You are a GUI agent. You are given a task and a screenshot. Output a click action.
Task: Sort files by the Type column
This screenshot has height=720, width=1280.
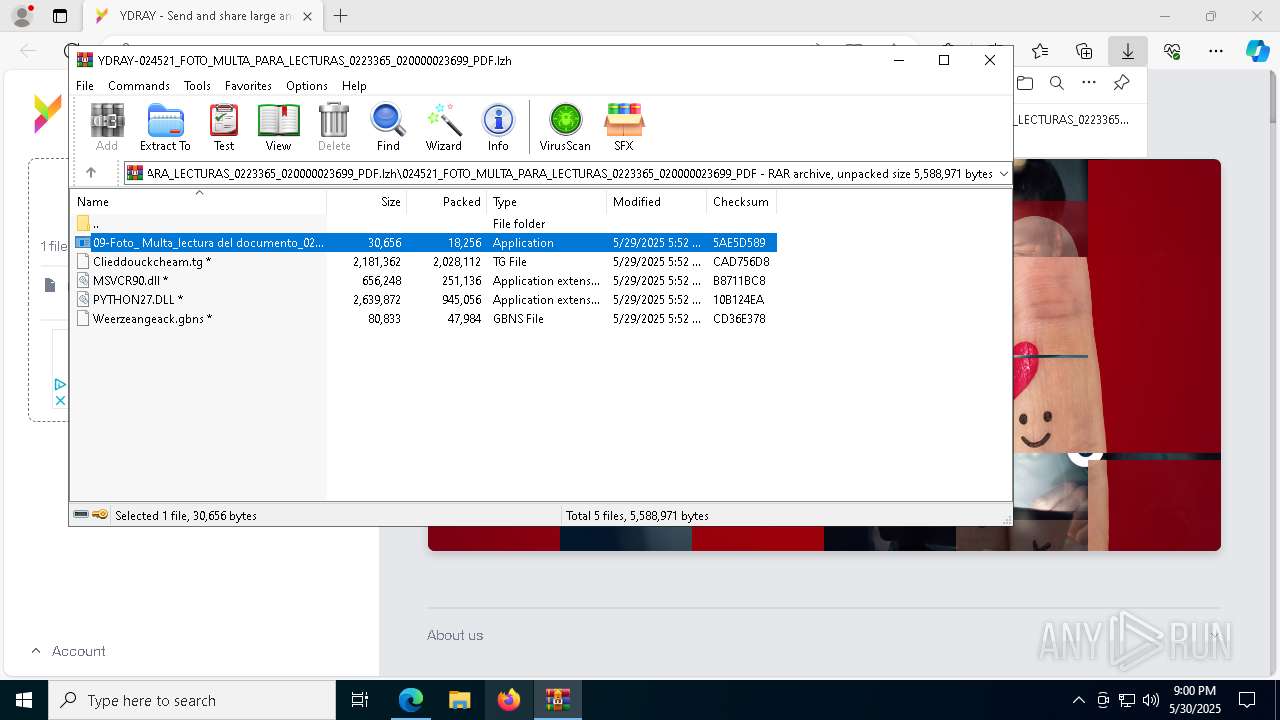[x=546, y=202]
